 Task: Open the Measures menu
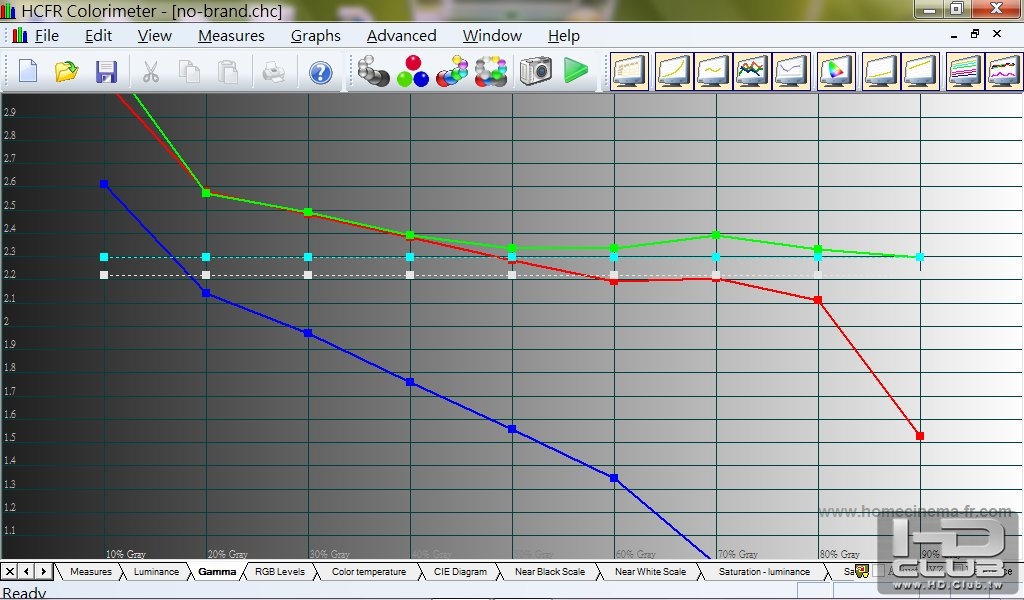click(x=231, y=36)
